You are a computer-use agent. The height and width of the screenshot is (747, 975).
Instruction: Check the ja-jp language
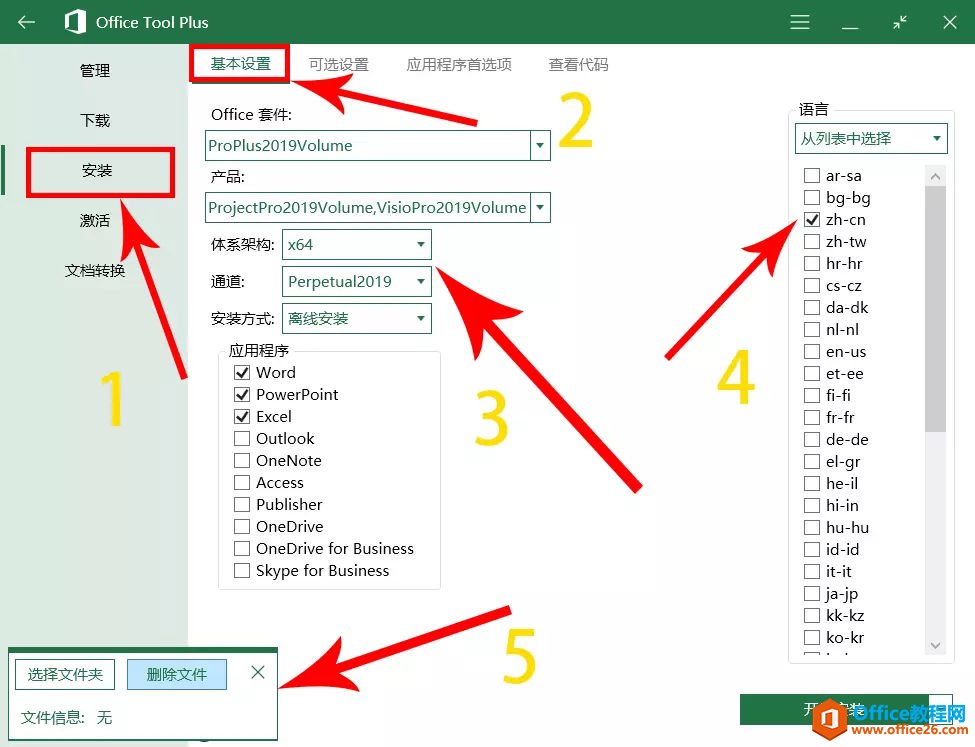811,593
